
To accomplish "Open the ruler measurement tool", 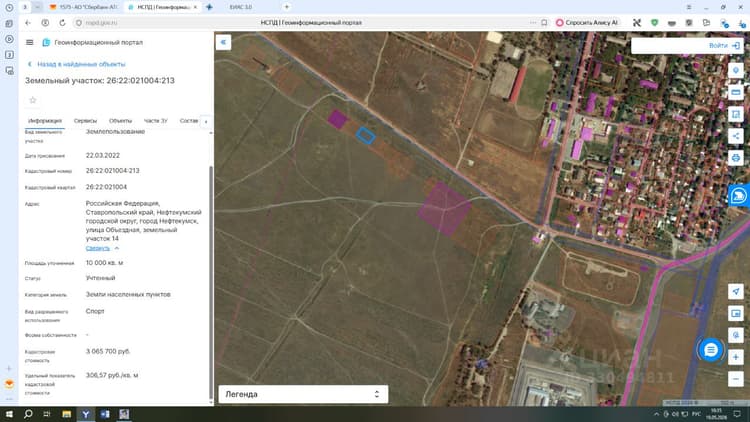I will (736, 92).
